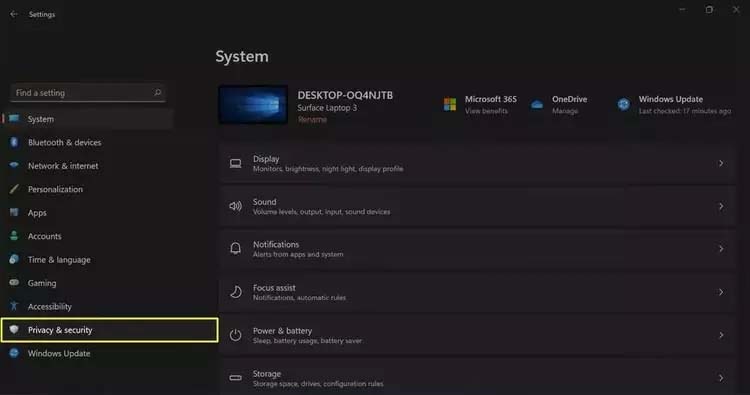Image resolution: width=750 pixels, height=395 pixels.
Task: Open Focus assist settings row
Action: point(476,292)
